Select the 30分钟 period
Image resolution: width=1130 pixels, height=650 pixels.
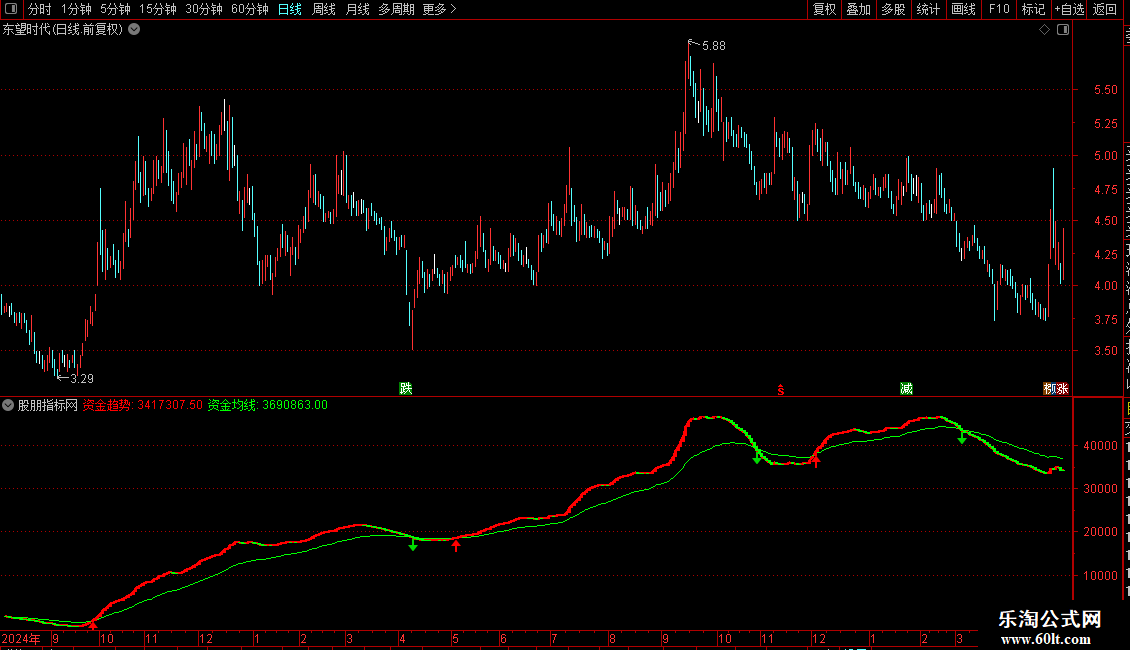(x=204, y=9)
